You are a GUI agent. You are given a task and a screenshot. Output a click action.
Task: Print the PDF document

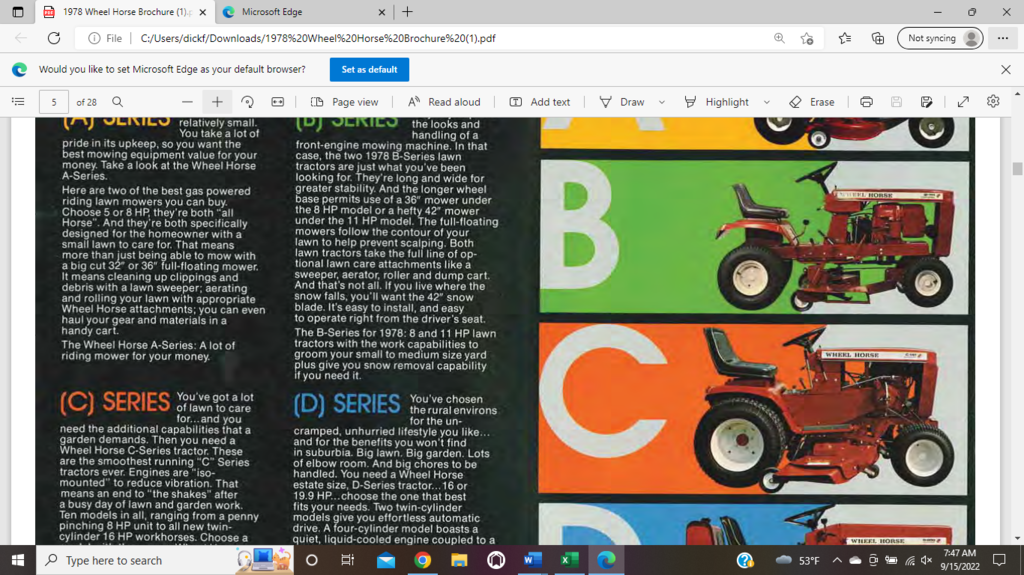click(x=867, y=102)
